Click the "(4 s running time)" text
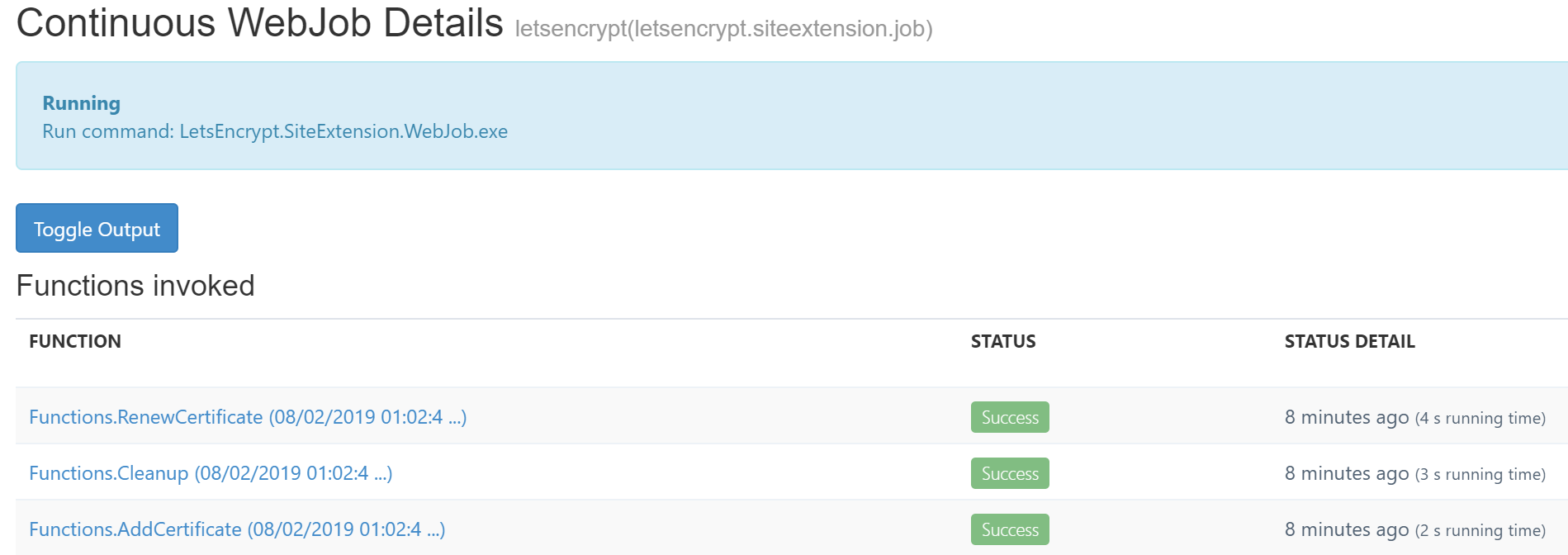The height and width of the screenshot is (555, 1568). [x=1480, y=419]
